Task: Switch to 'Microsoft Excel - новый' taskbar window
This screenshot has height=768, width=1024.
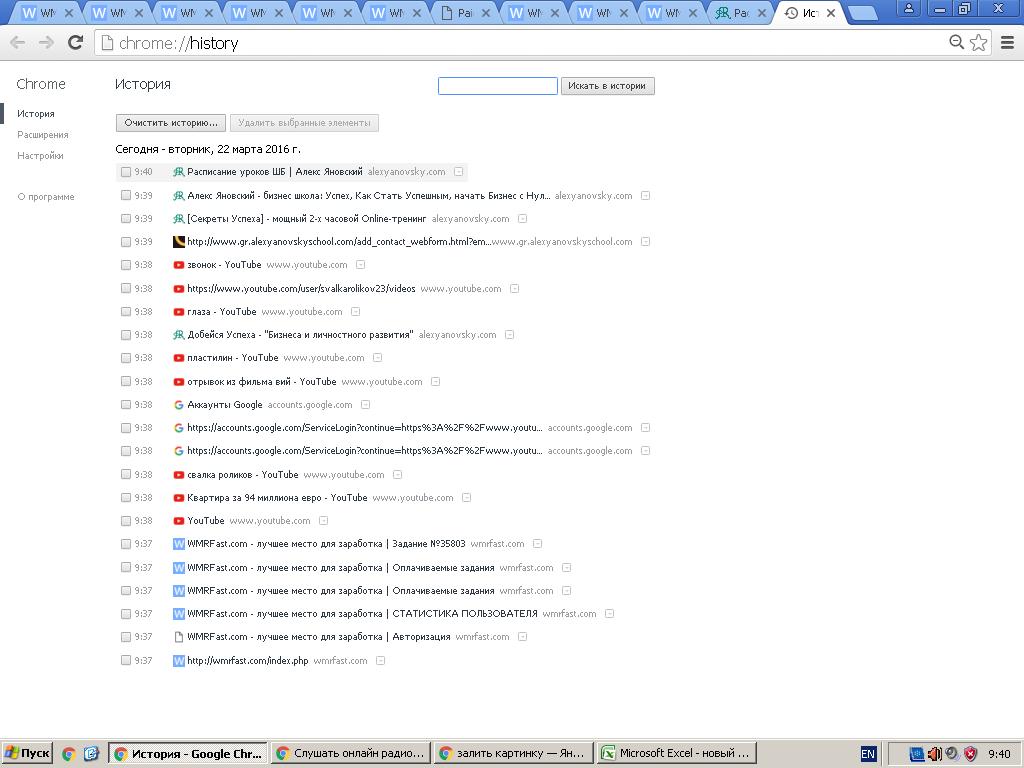Action: pos(677,754)
